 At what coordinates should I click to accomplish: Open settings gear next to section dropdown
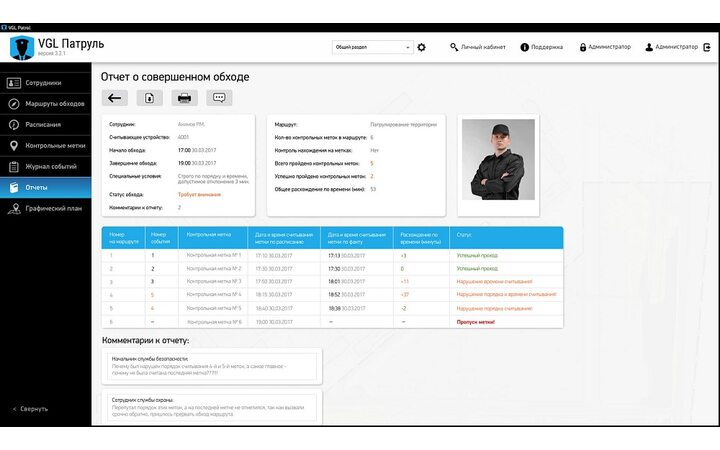[x=421, y=47]
